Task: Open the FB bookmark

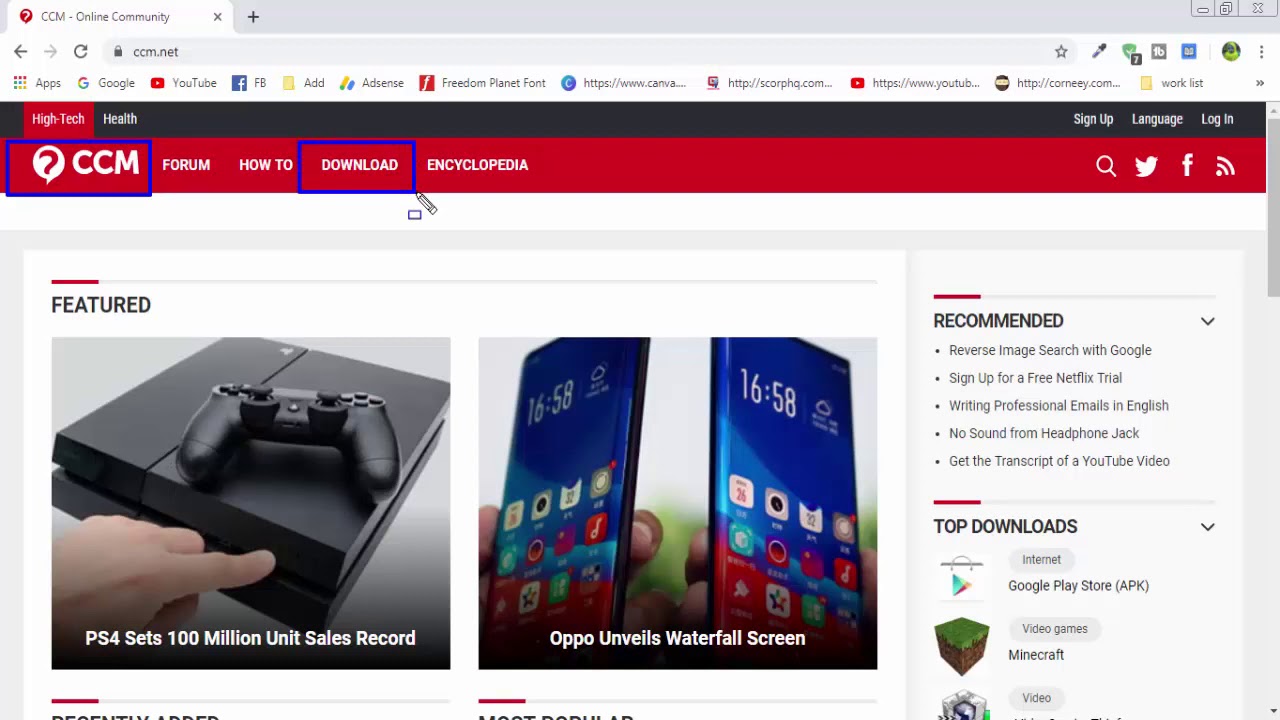Action: [x=249, y=83]
